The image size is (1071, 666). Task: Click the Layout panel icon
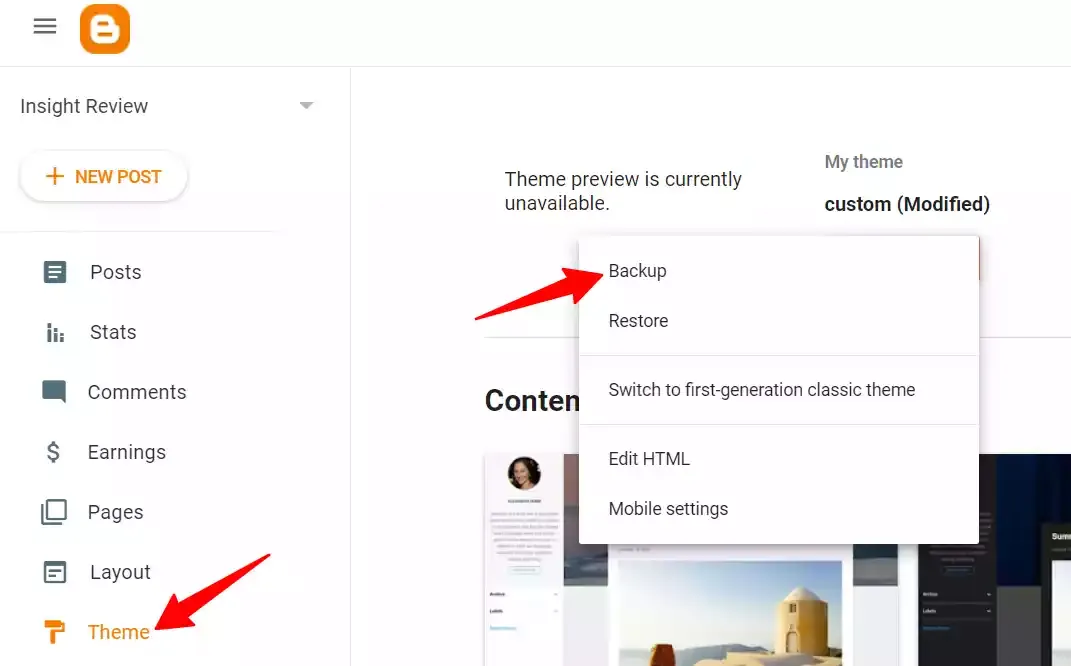(55, 572)
